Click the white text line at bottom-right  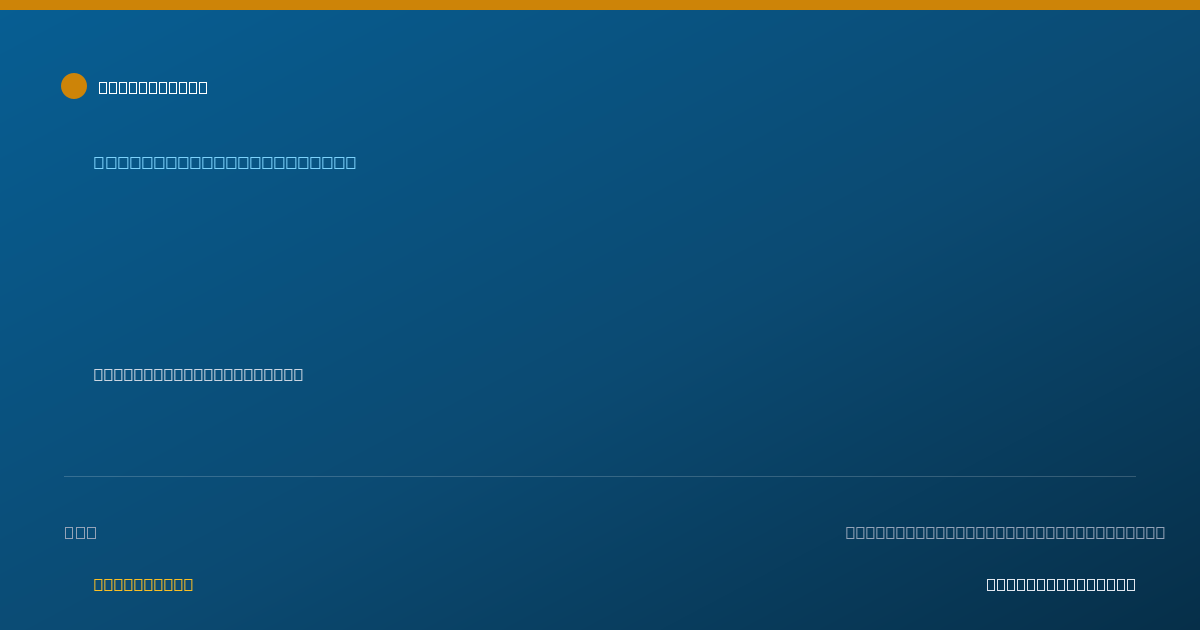tap(1061, 584)
